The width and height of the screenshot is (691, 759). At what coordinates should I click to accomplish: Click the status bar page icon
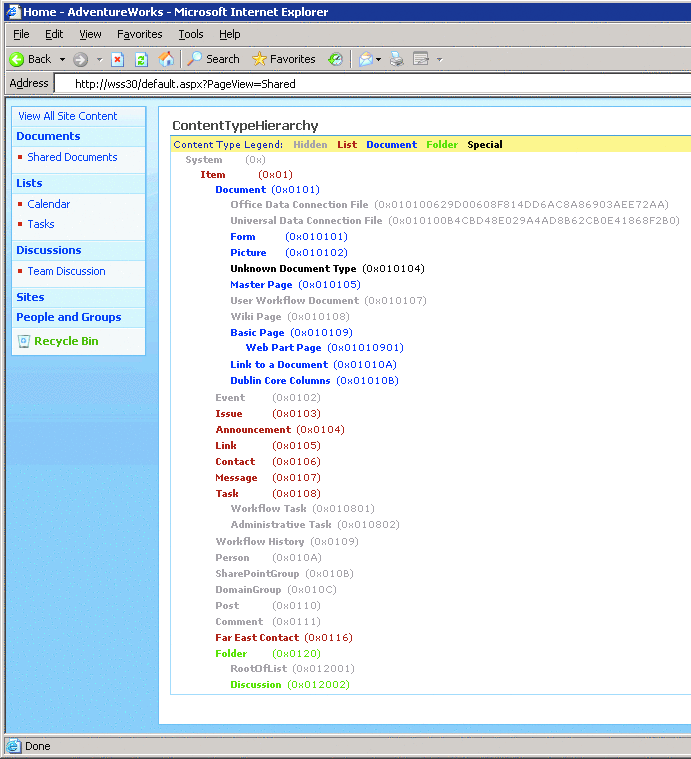(14, 746)
